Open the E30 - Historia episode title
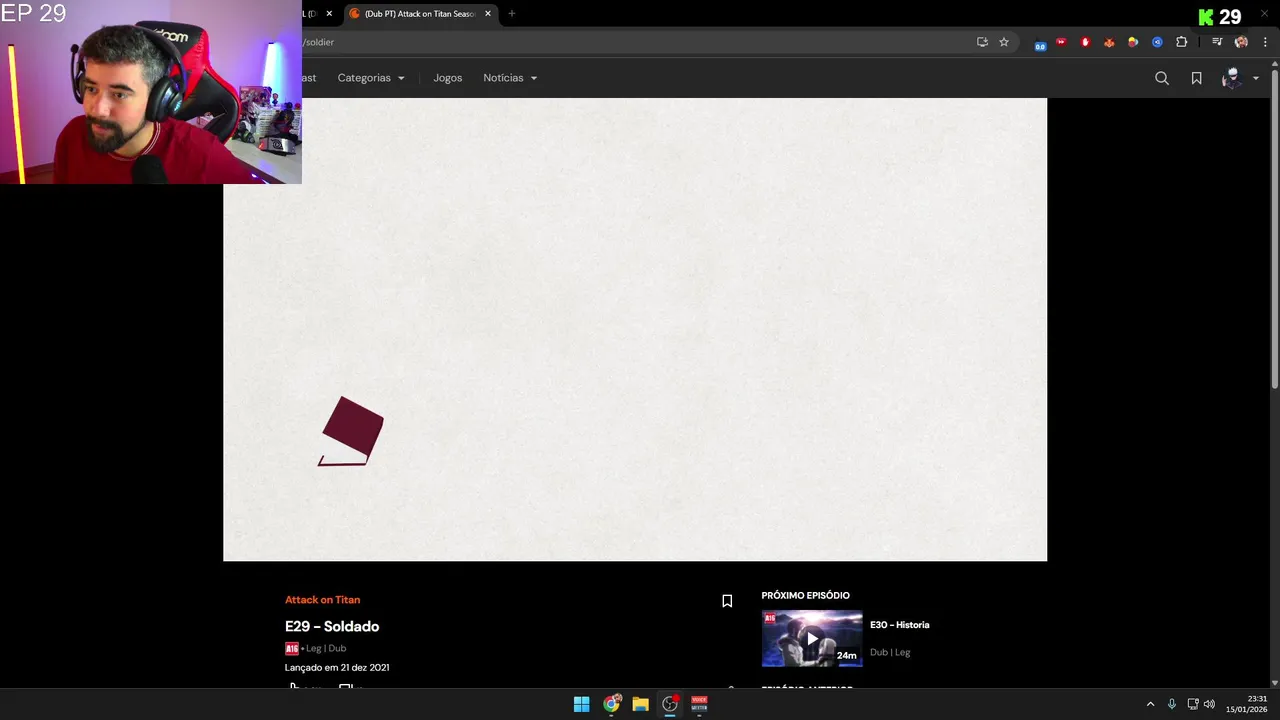The height and width of the screenshot is (720, 1280). coord(899,625)
